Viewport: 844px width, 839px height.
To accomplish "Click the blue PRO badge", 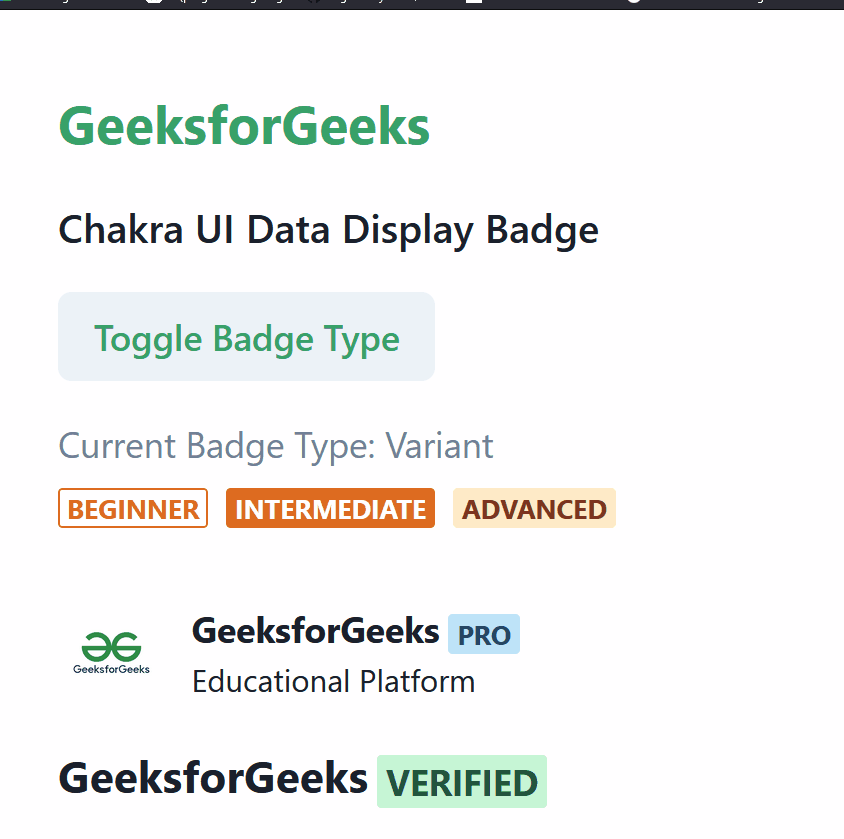I will (484, 635).
